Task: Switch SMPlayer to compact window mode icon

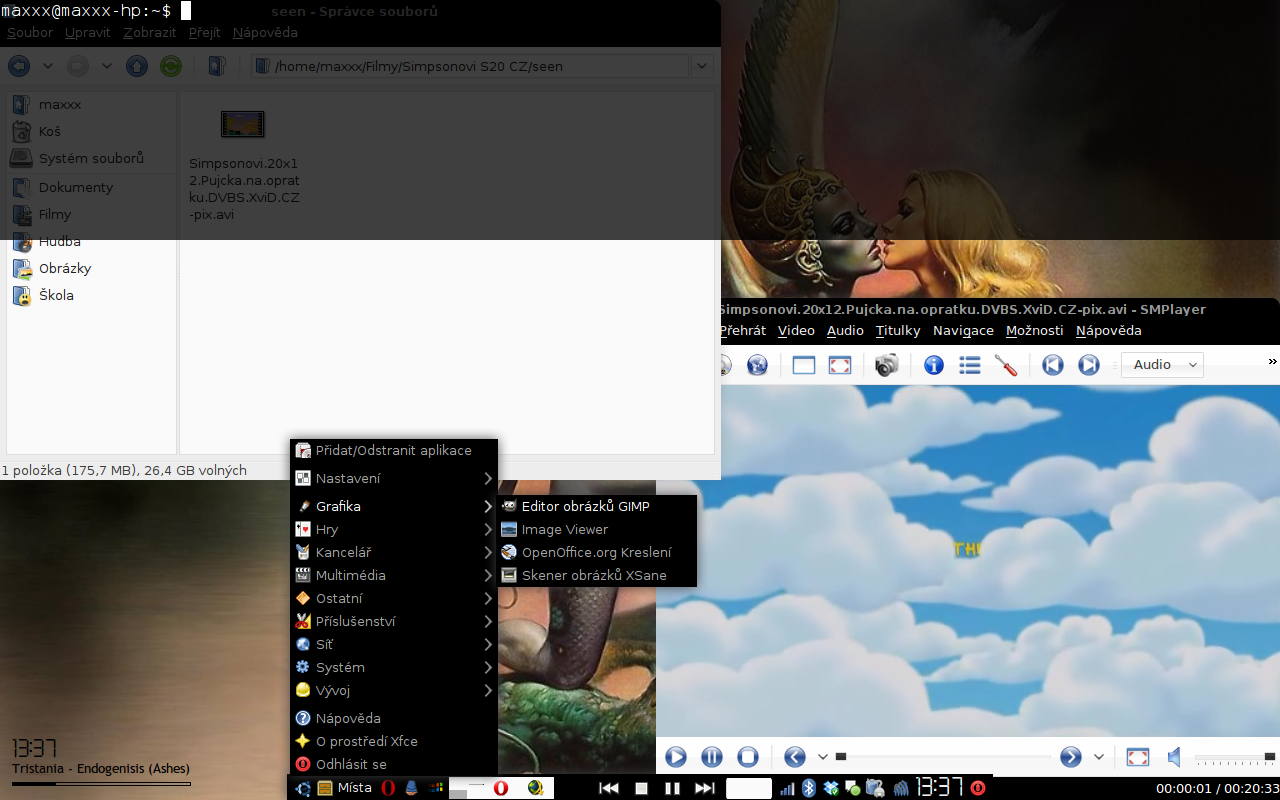Action: tap(804, 365)
